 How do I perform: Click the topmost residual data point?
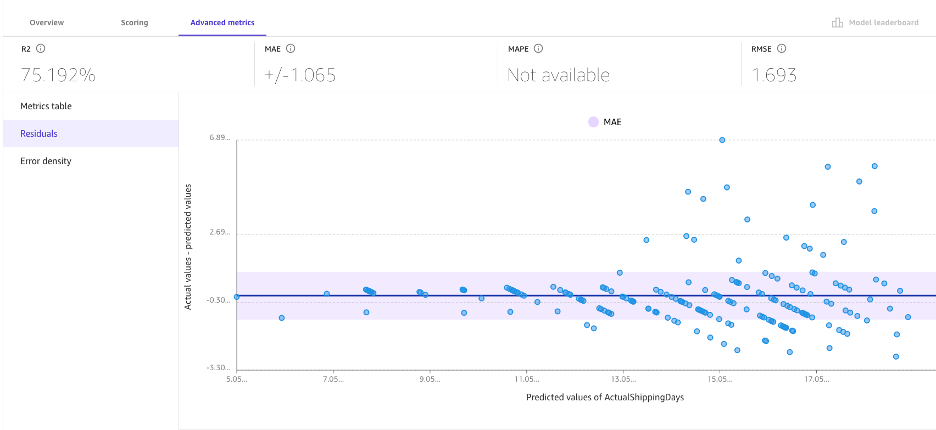tap(722, 140)
